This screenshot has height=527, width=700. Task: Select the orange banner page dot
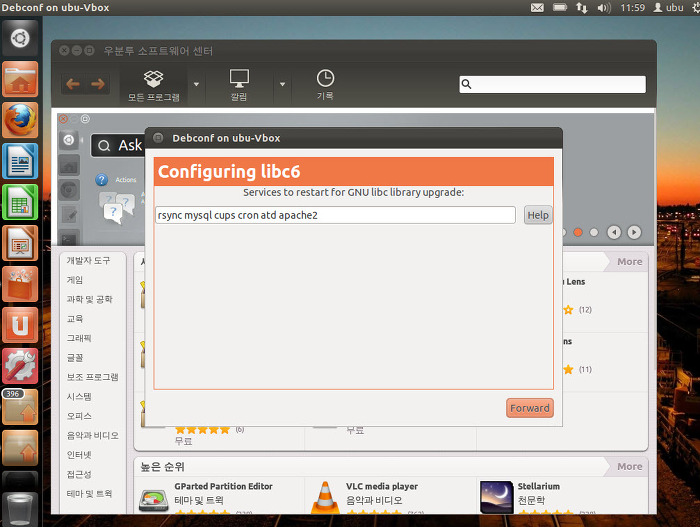tap(577, 232)
